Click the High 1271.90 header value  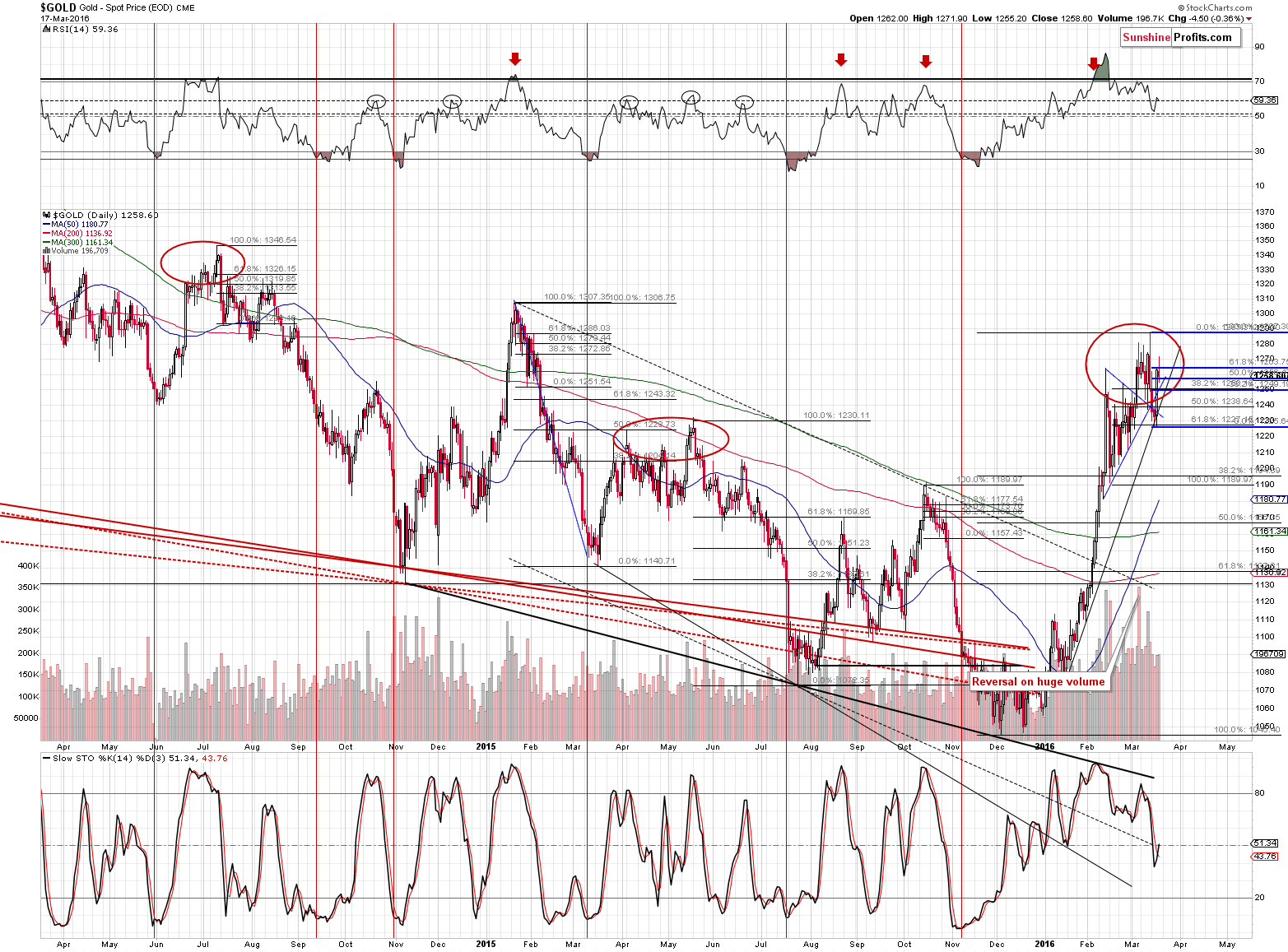940,18
